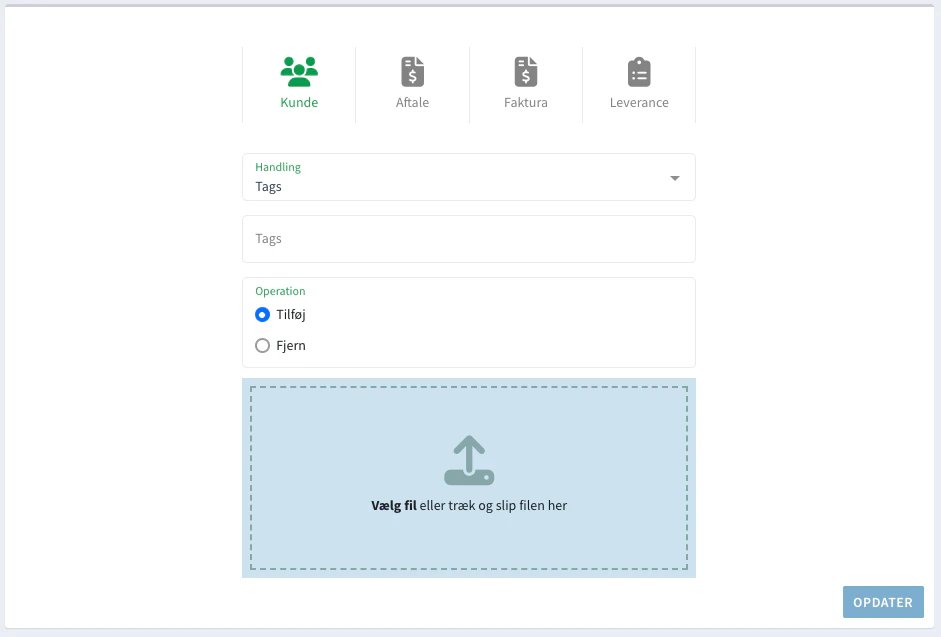Choose the Fjern radio button
The height and width of the screenshot is (637, 941).
[x=263, y=345]
